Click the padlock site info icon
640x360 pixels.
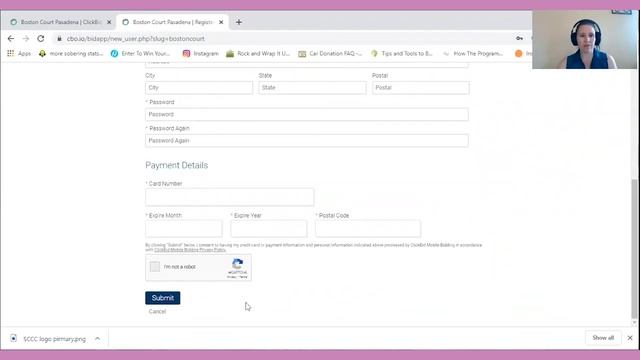(59, 39)
